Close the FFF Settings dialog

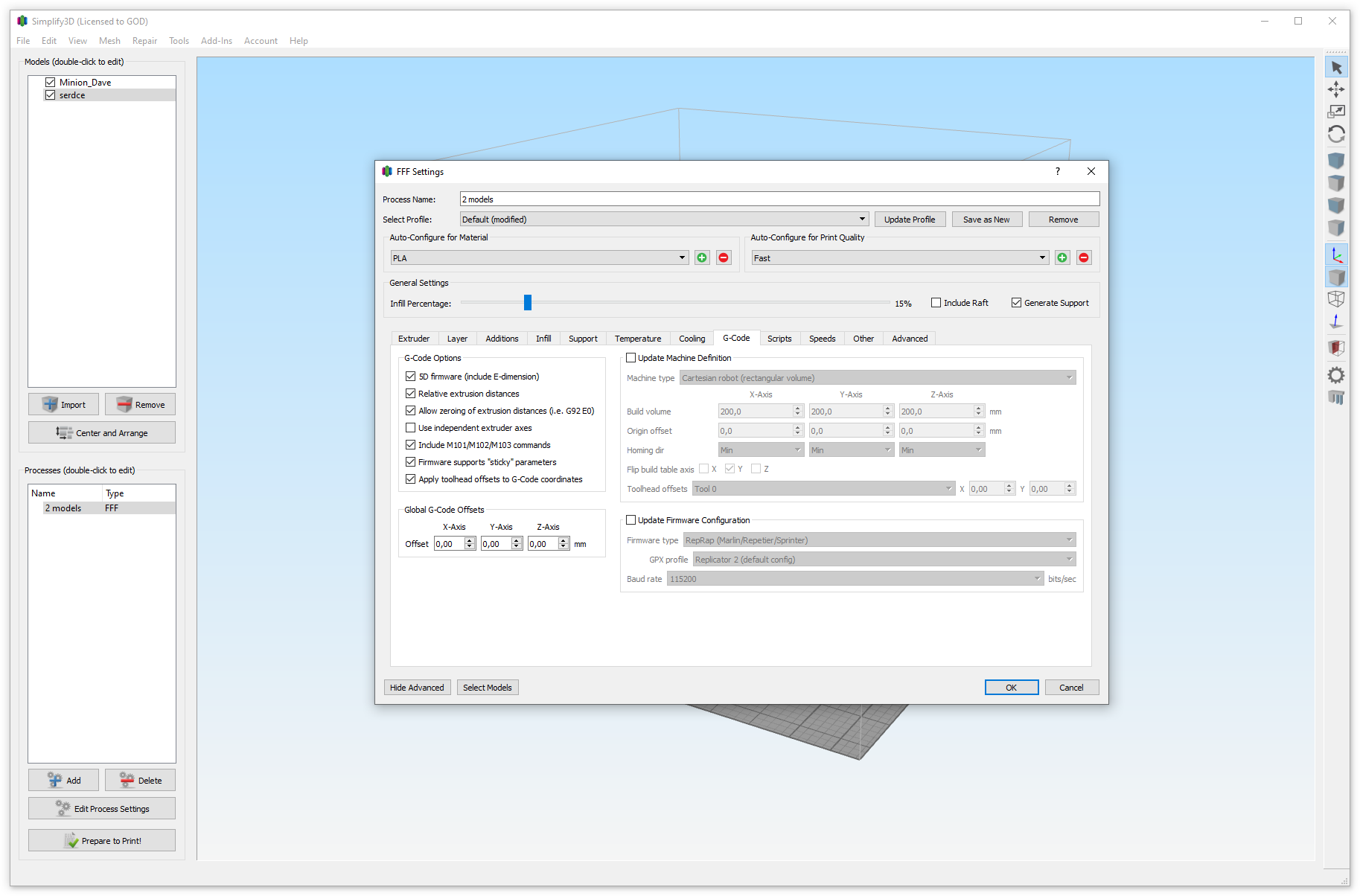[1091, 171]
